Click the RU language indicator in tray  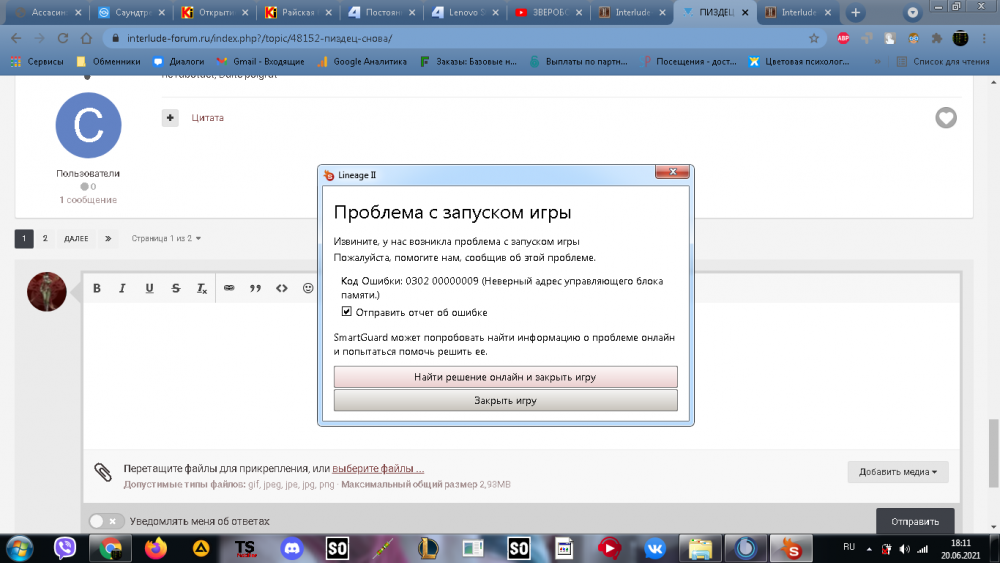[x=849, y=547]
